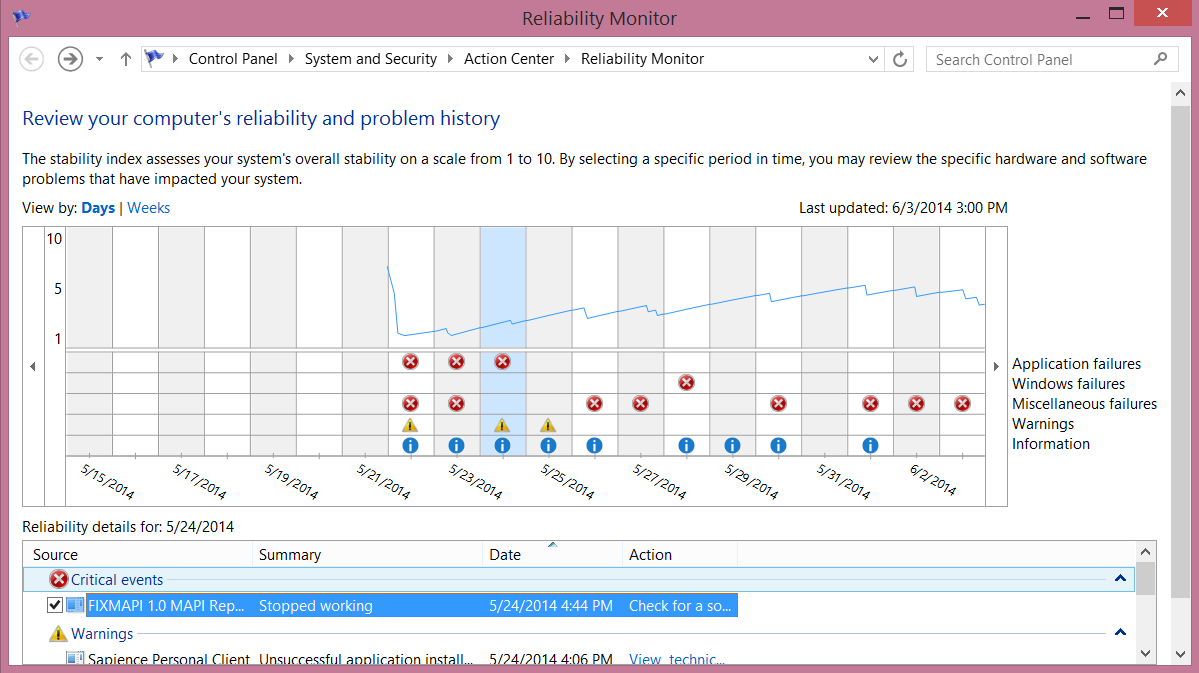This screenshot has height=673, width=1199.
Task: Click the search magnifier icon
Action: (1160, 59)
